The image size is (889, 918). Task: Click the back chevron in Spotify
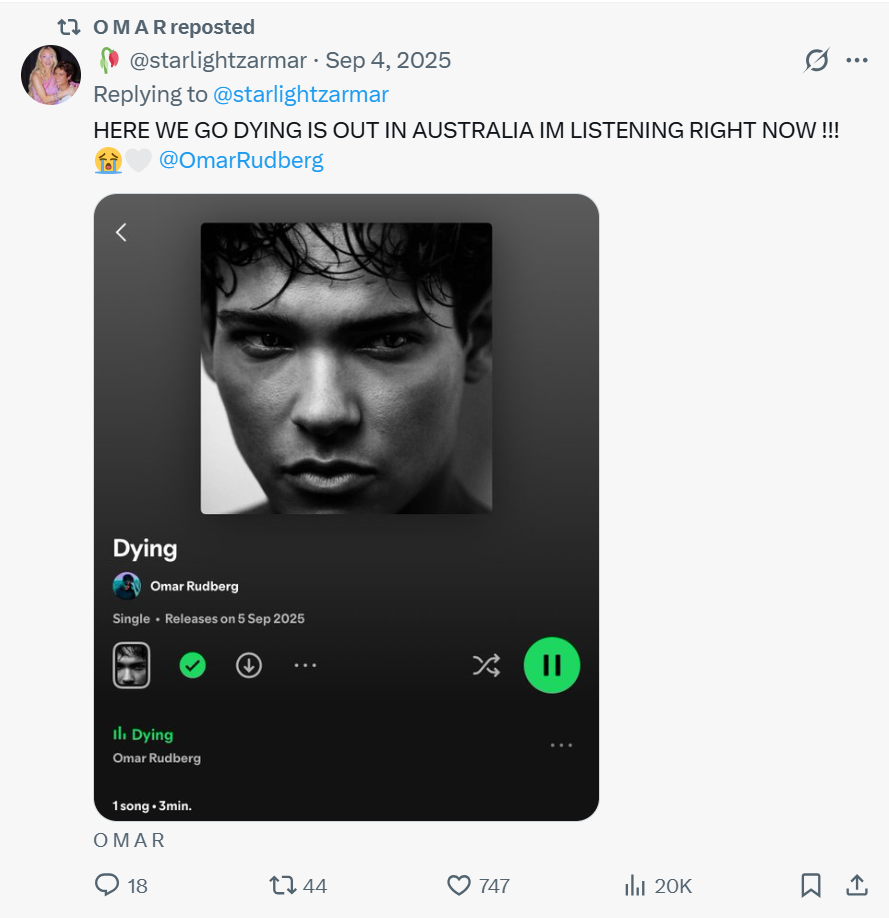121,232
